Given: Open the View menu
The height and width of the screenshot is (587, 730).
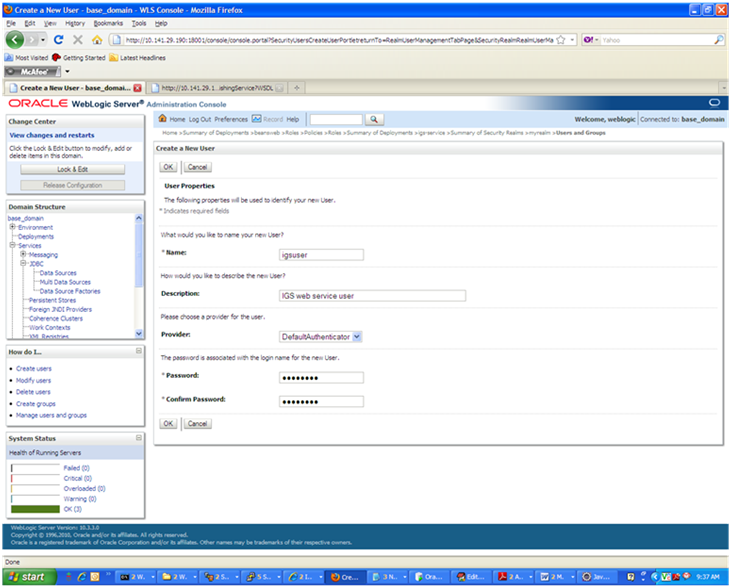Looking at the screenshot, I should click(50, 23).
